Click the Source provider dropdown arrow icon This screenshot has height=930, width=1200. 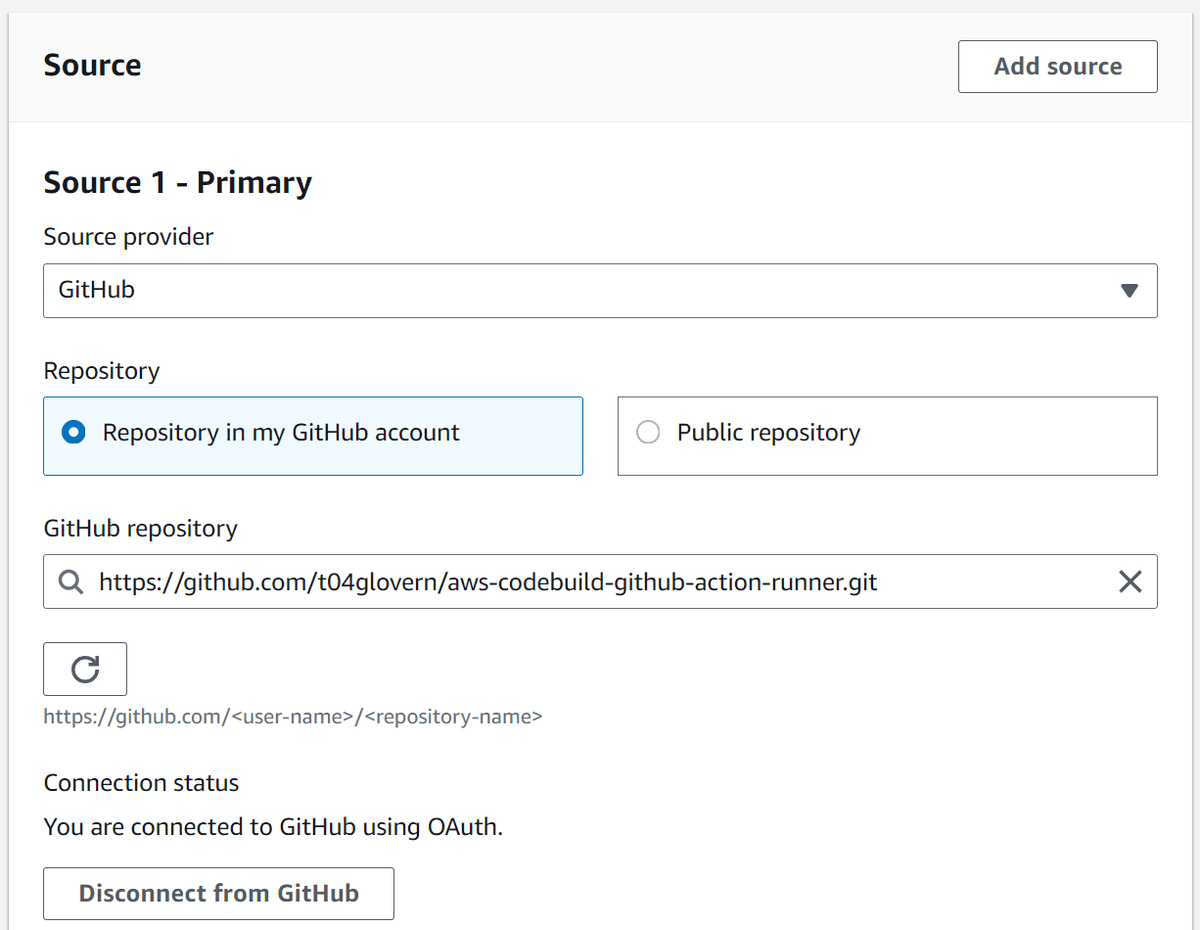click(1130, 290)
